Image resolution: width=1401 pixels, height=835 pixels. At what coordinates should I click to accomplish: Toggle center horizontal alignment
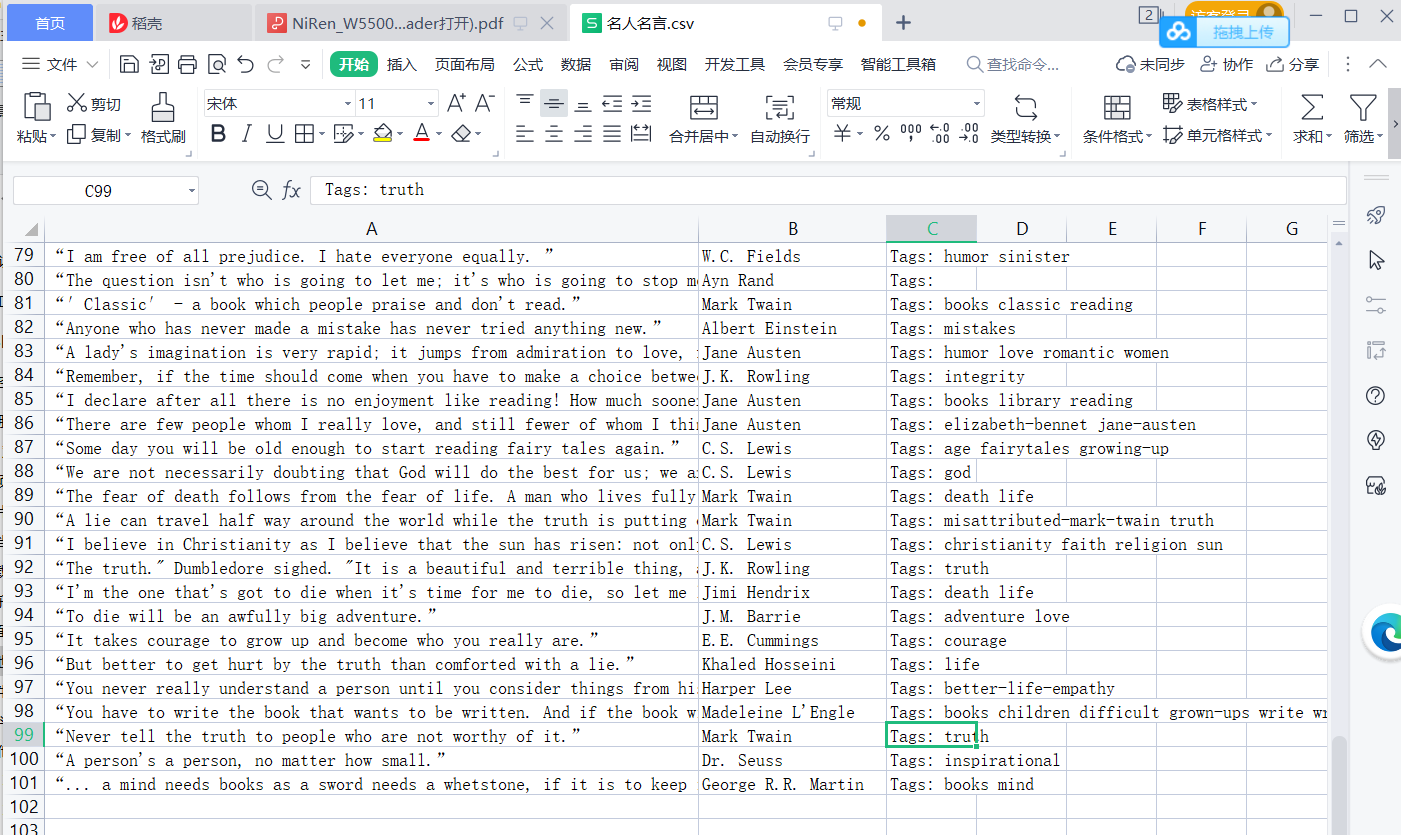tap(554, 134)
